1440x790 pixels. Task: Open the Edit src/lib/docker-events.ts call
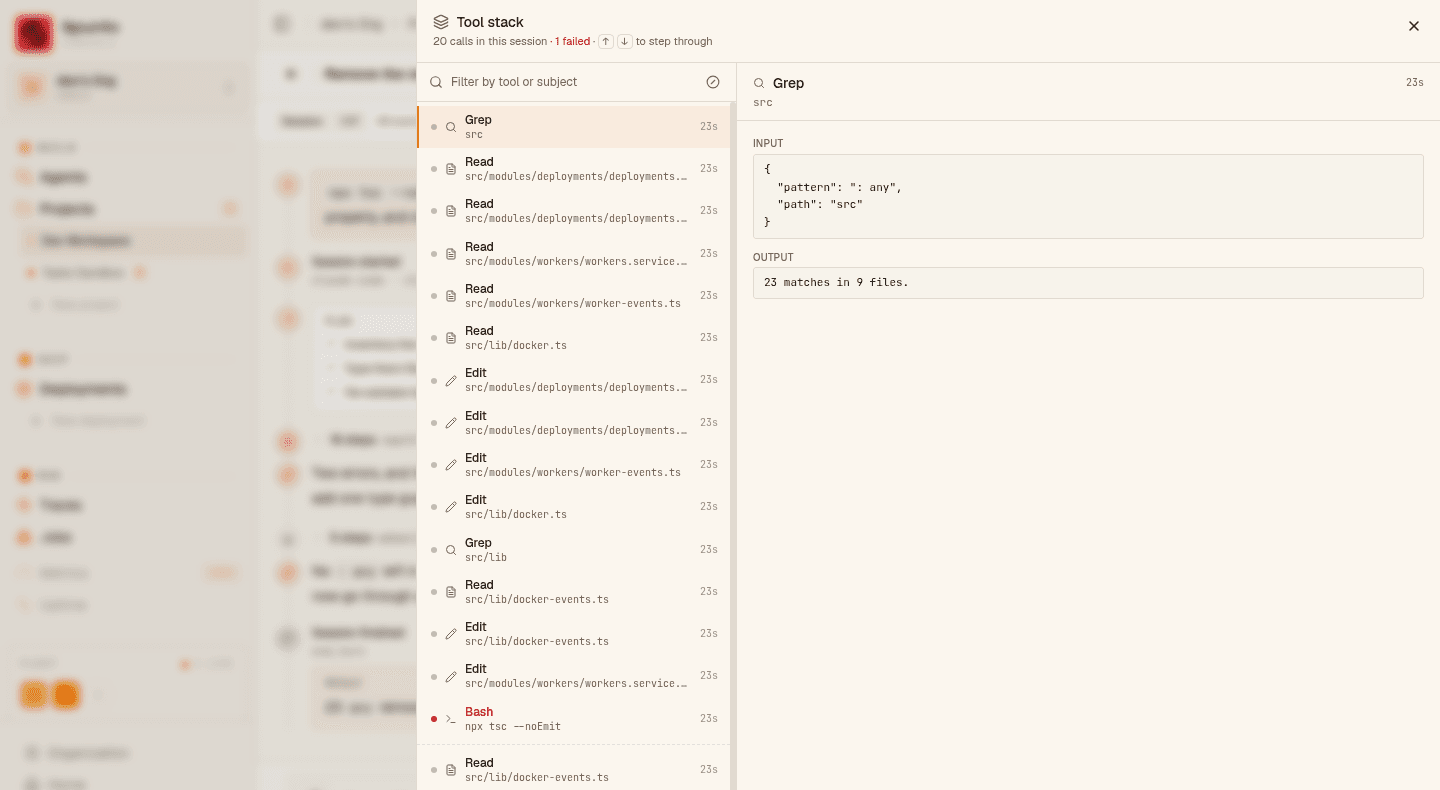click(574, 634)
